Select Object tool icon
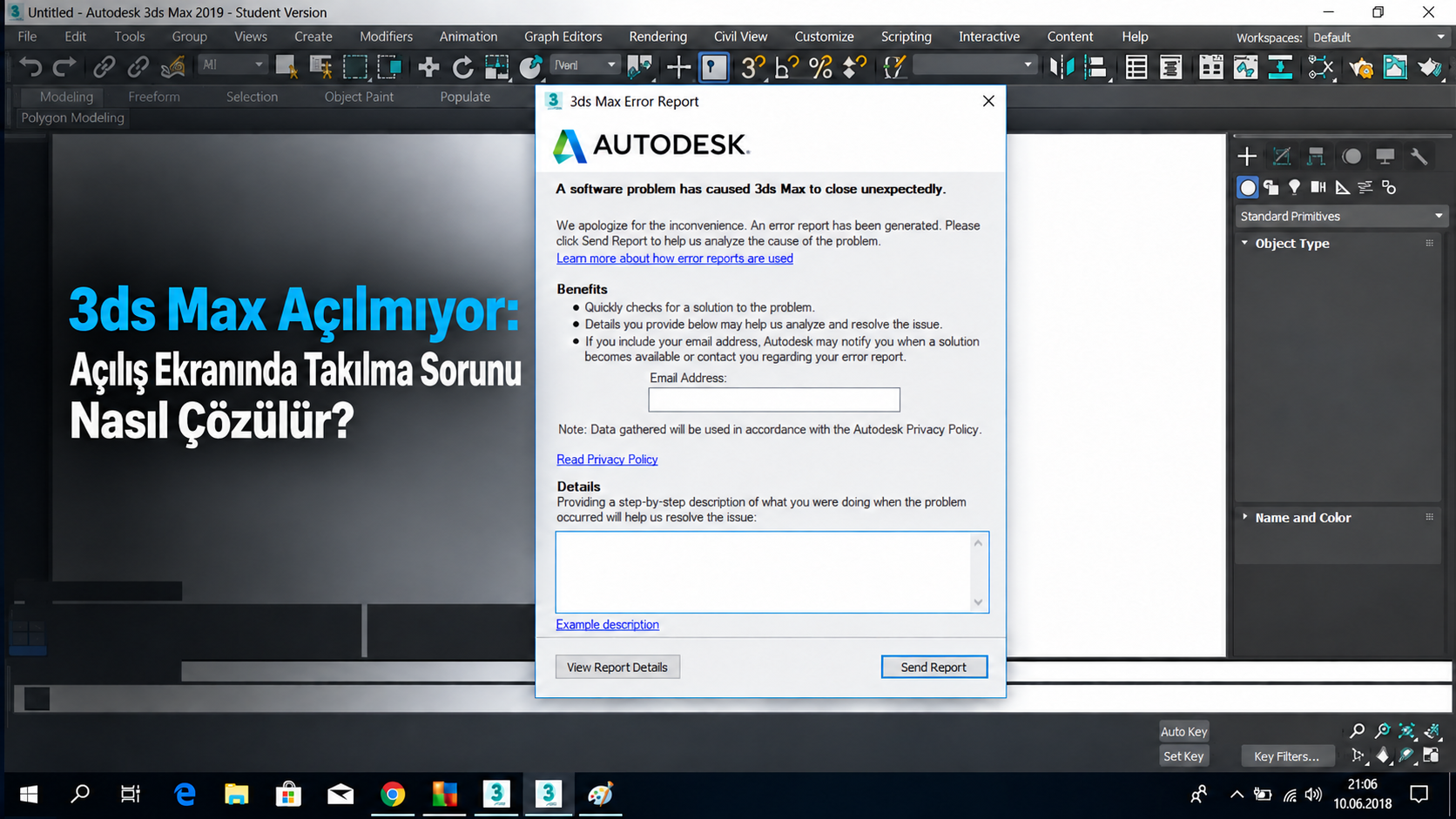Screen dimensions: 1456x819 pyautogui.click(x=286, y=67)
